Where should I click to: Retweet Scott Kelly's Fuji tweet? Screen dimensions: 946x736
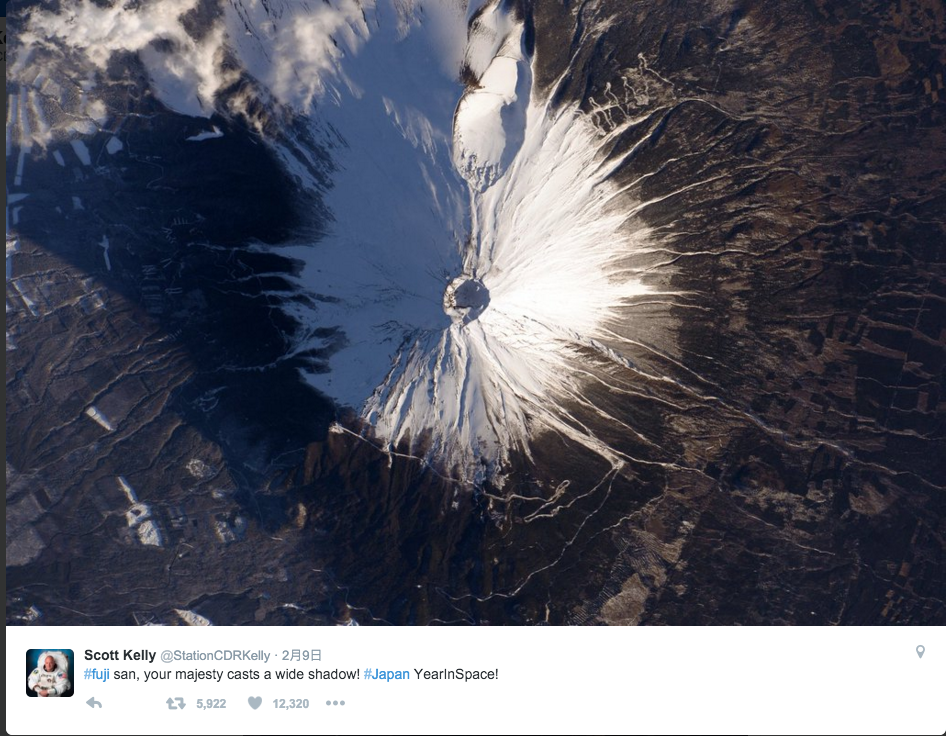point(176,703)
